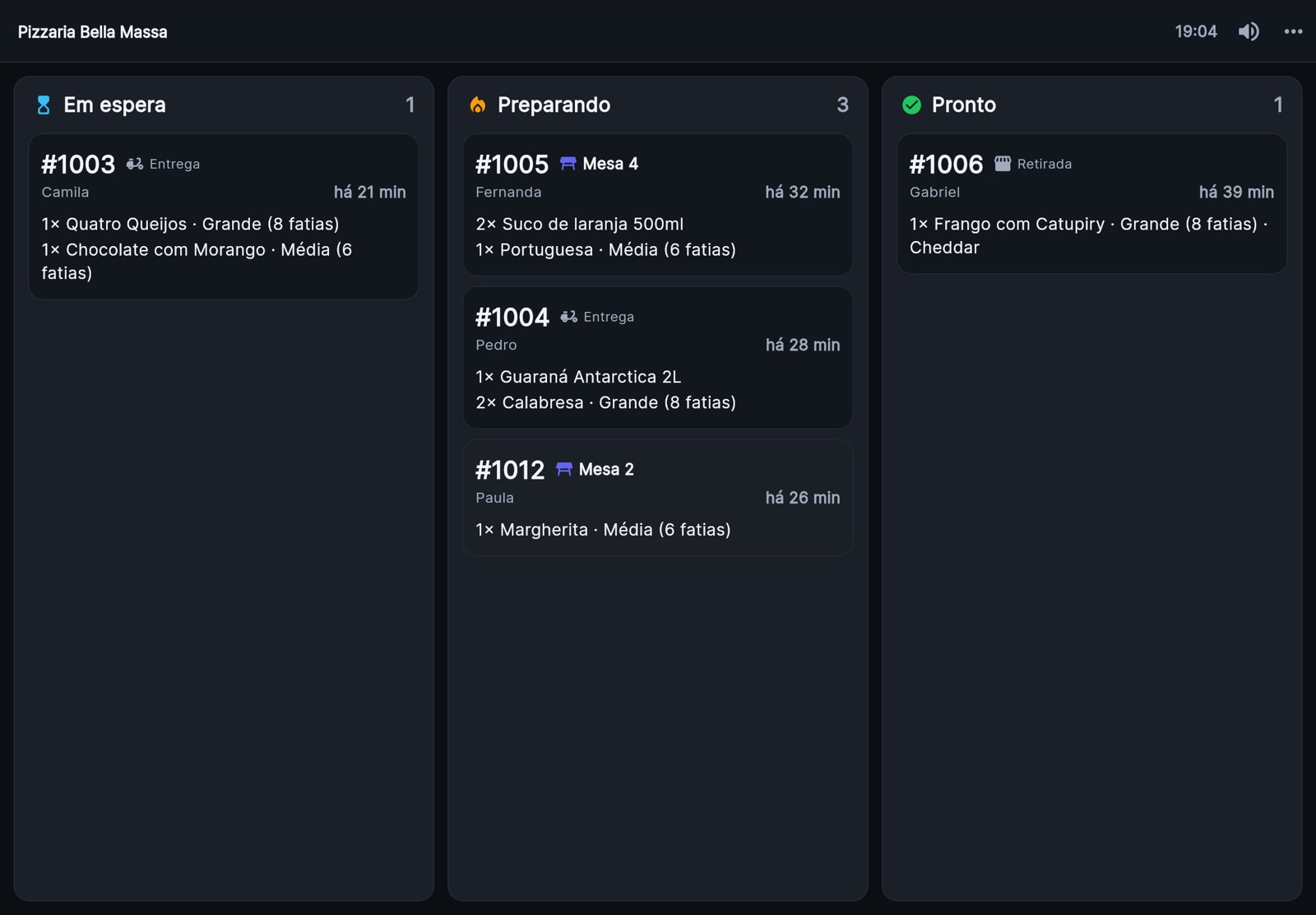Click the 2× Calabresa Grande item line
This screenshot has height=915, width=1316.
point(605,402)
